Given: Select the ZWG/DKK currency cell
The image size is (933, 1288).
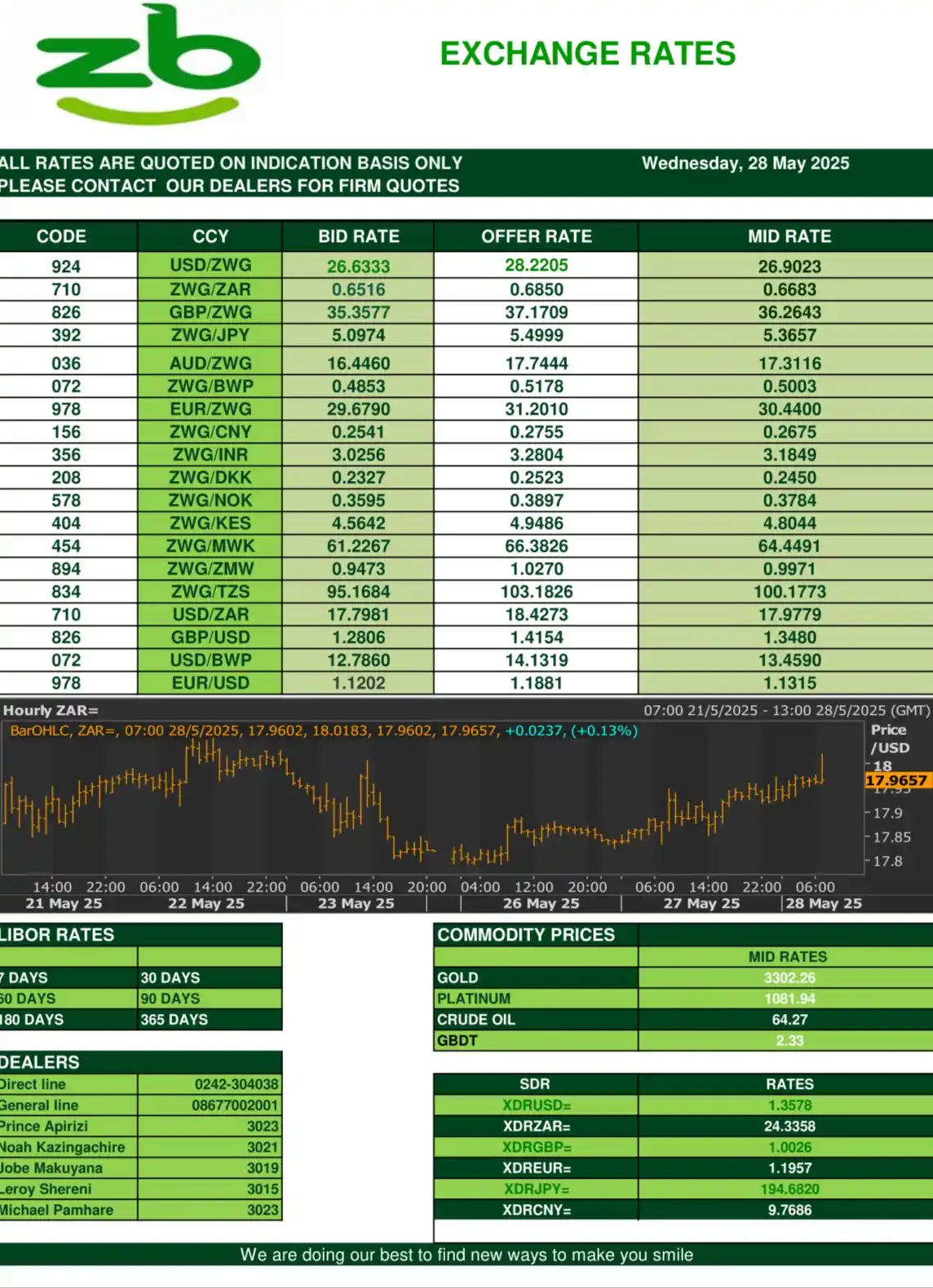Looking at the screenshot, I should pyautogui.click(x=210, y=477).
